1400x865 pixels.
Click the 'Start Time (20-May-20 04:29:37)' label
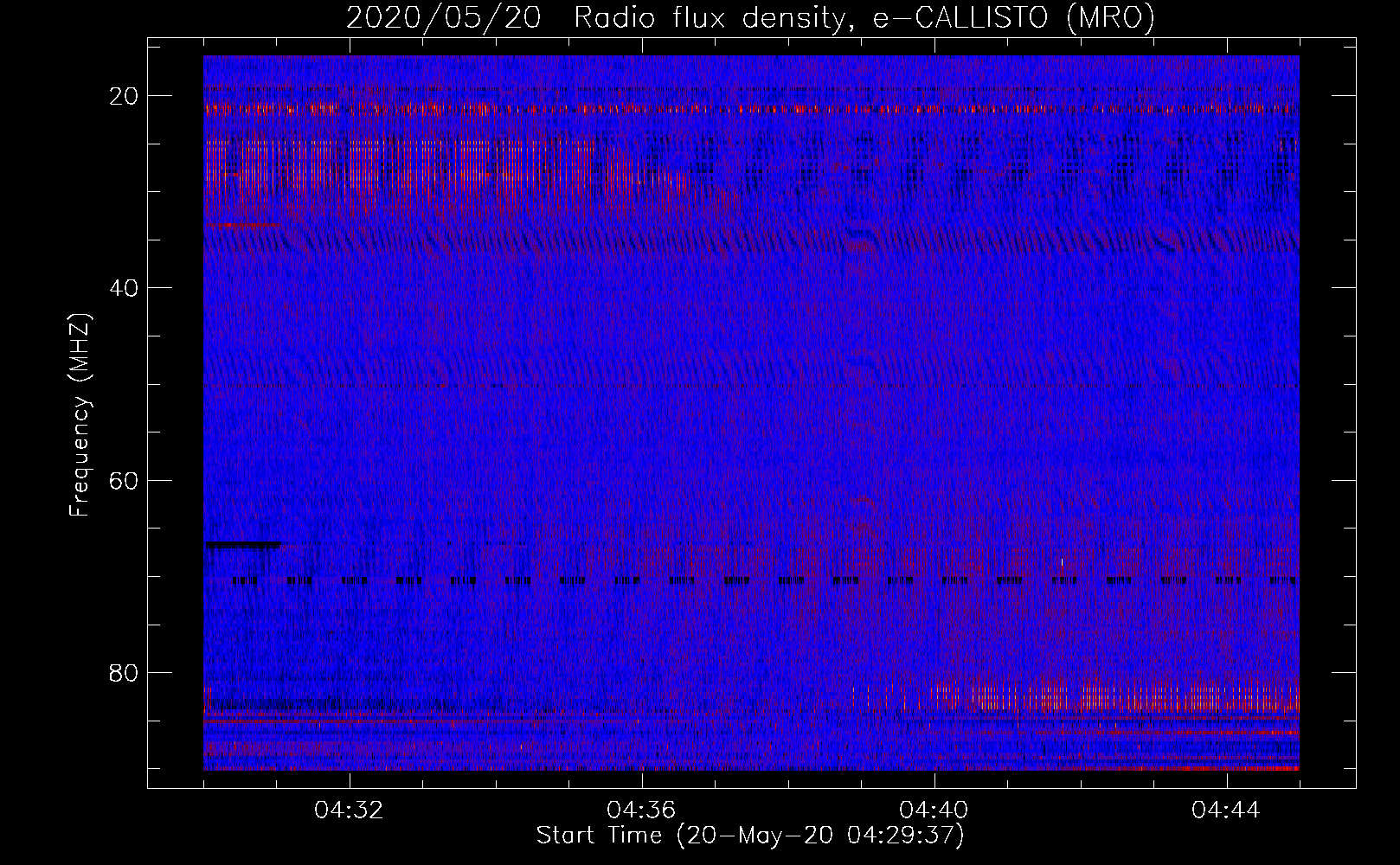(750, 836)
